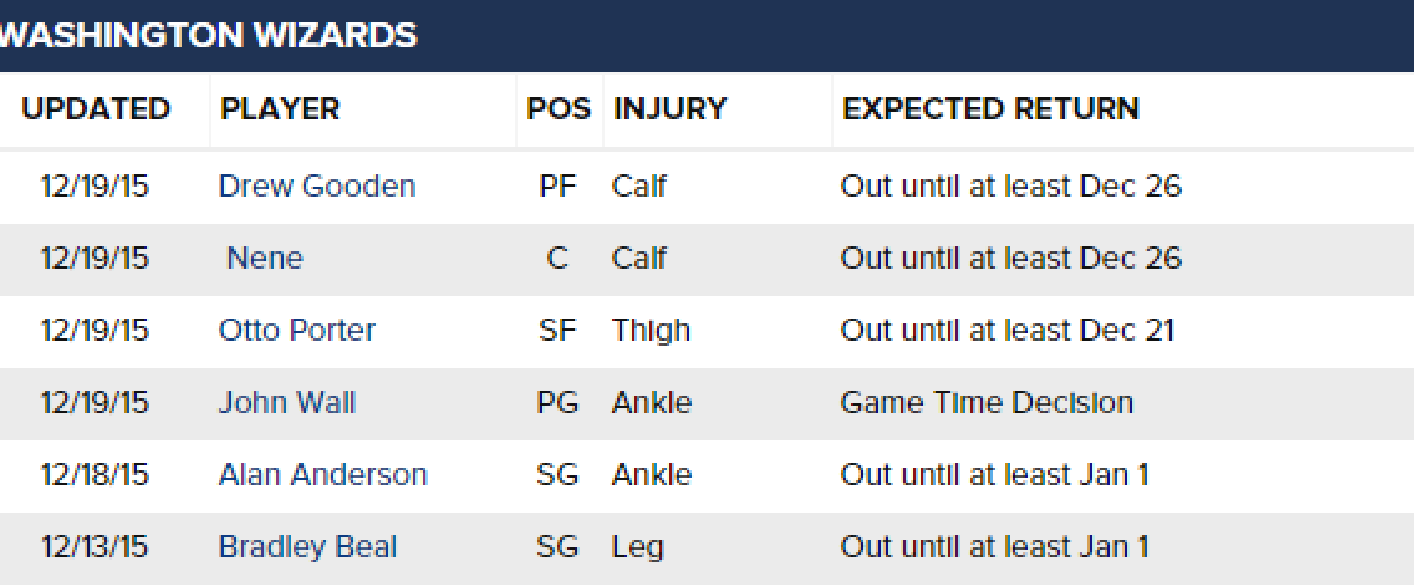
Task: Click Alan Anderson's 12/18/15 updated date
Action: [x=94, y=474]
